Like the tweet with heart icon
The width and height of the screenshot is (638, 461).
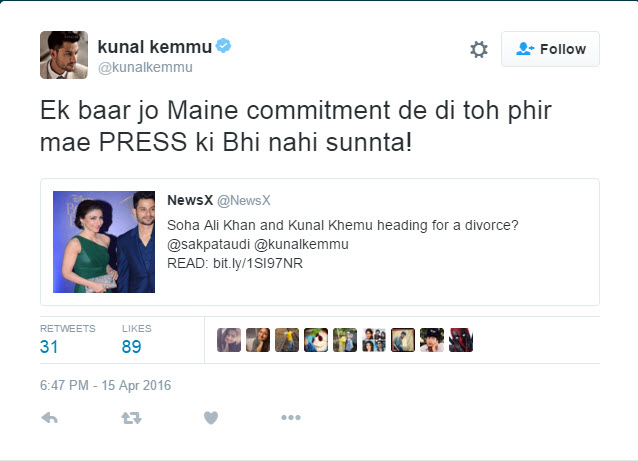pos(210,418)
